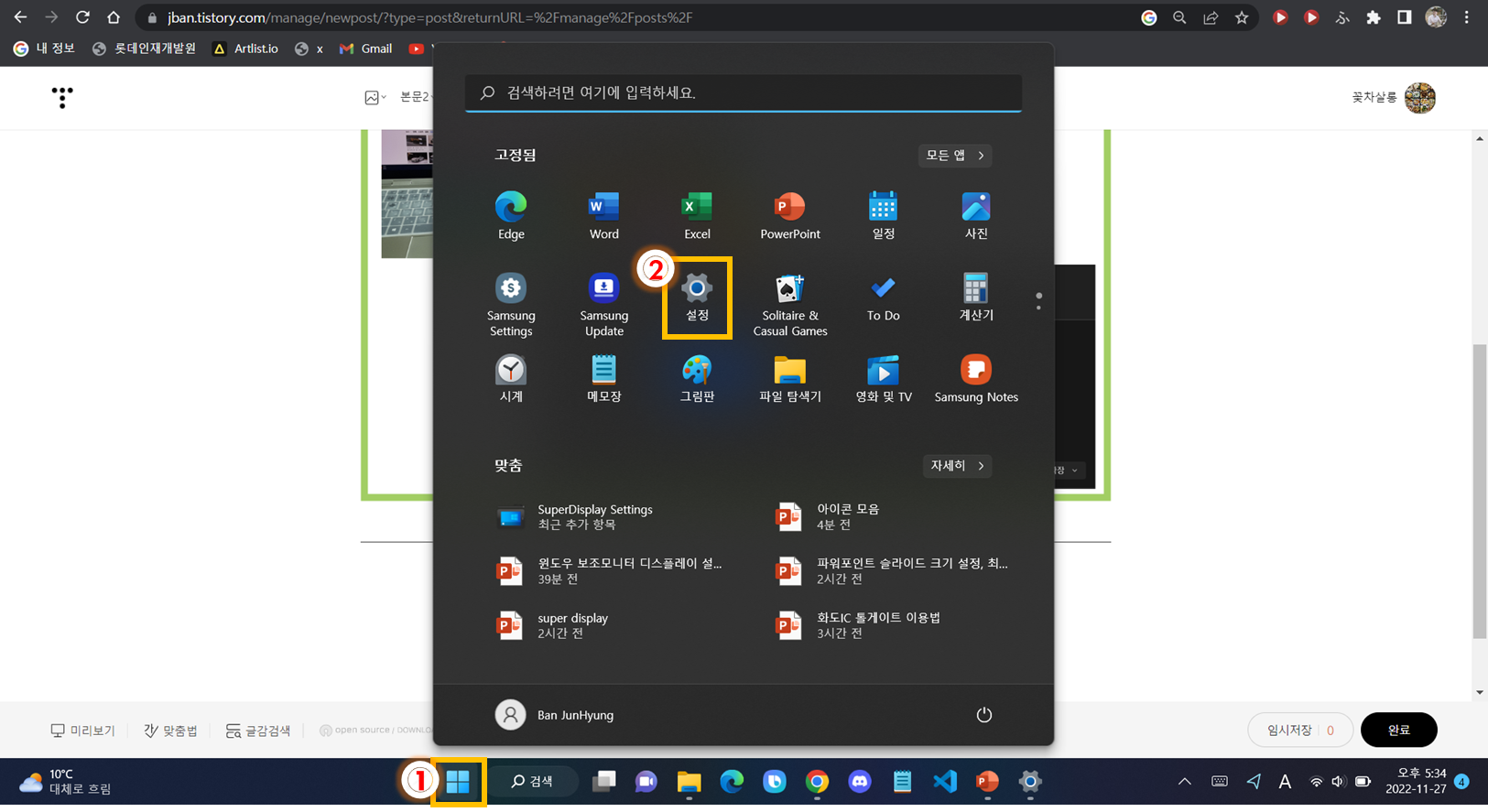The height and width of the screenshot is (812, 1488).
Task: Open 롯데인재개발원 bookmark
Action: 145,49
